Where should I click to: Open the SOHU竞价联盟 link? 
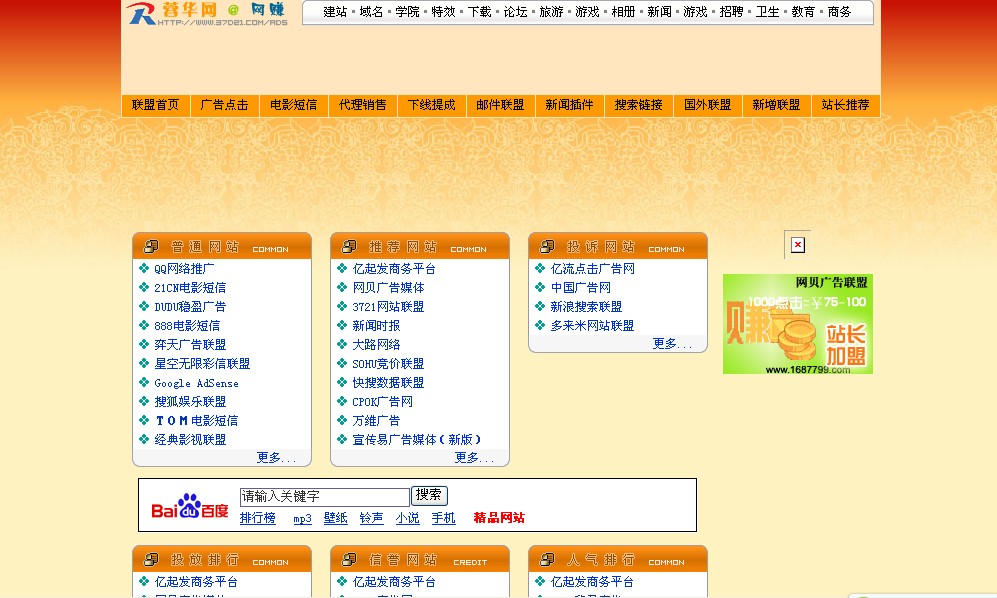pyautogui.click(x=388, y=363)
